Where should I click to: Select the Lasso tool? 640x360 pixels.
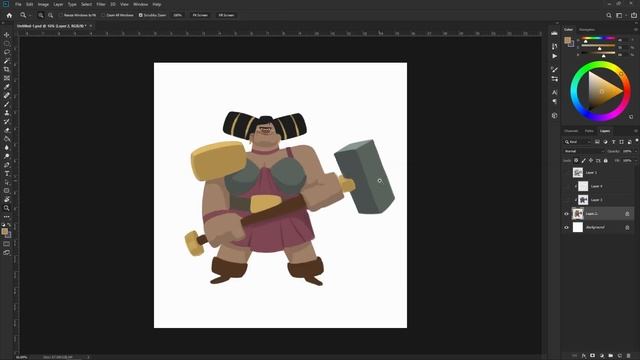pyautogui.click(x=7, y=52)
